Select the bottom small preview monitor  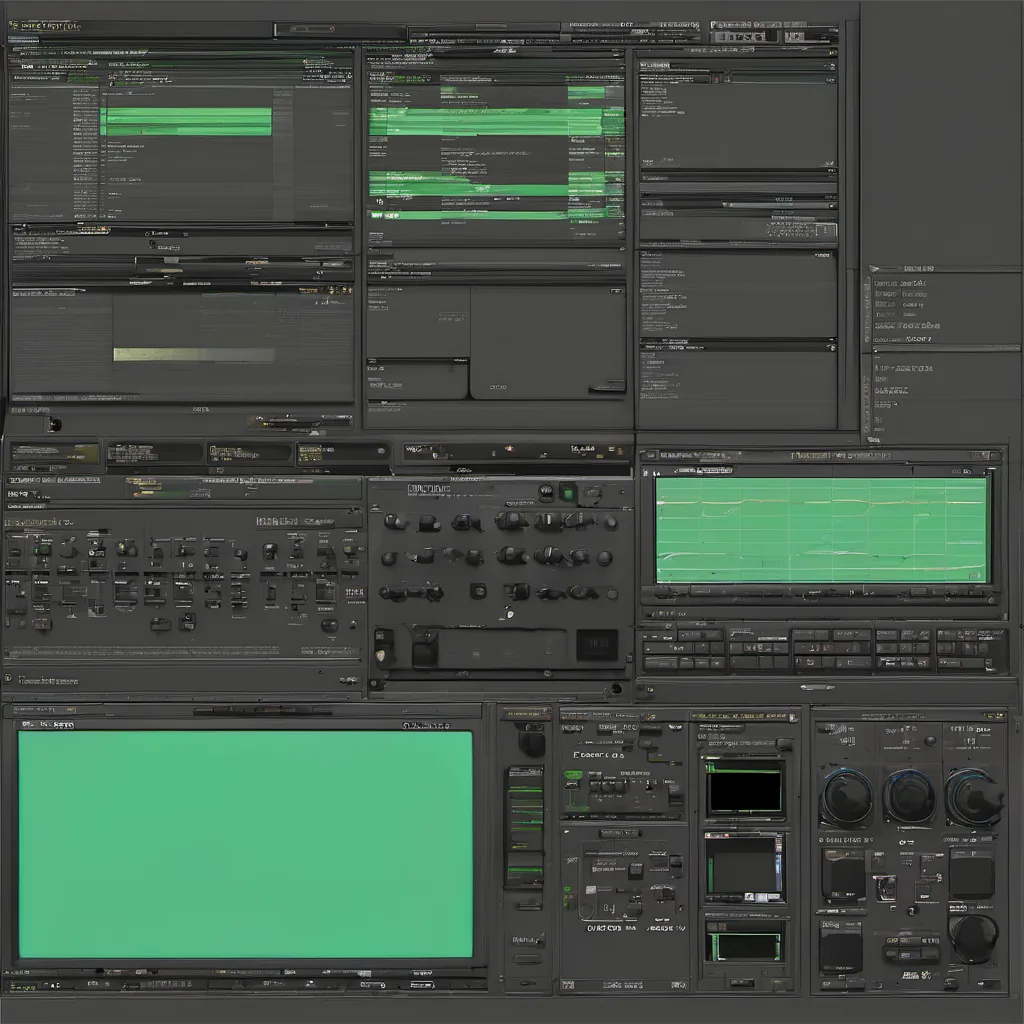click(x=744, y=943)
